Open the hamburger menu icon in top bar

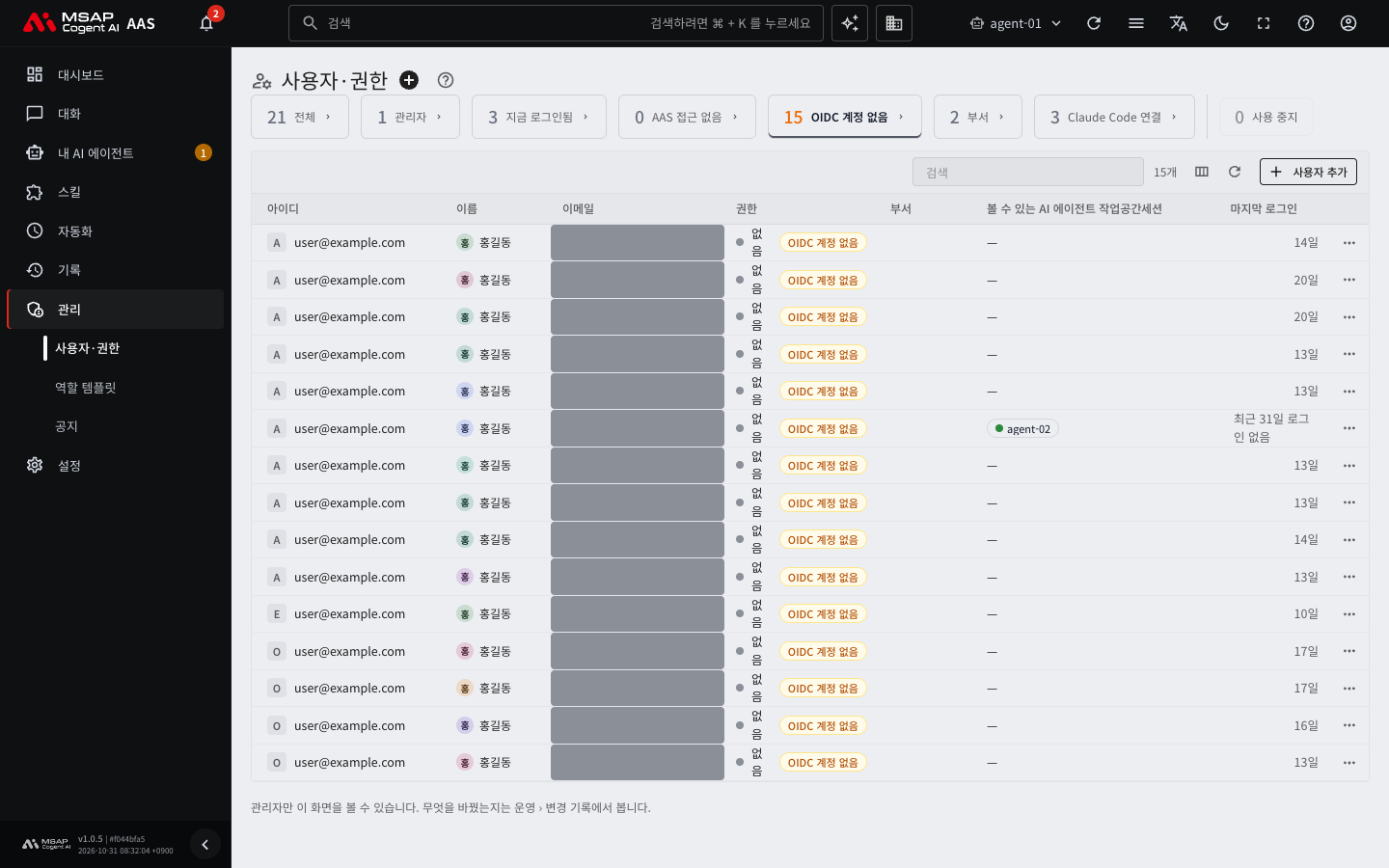coord(1136,23)
